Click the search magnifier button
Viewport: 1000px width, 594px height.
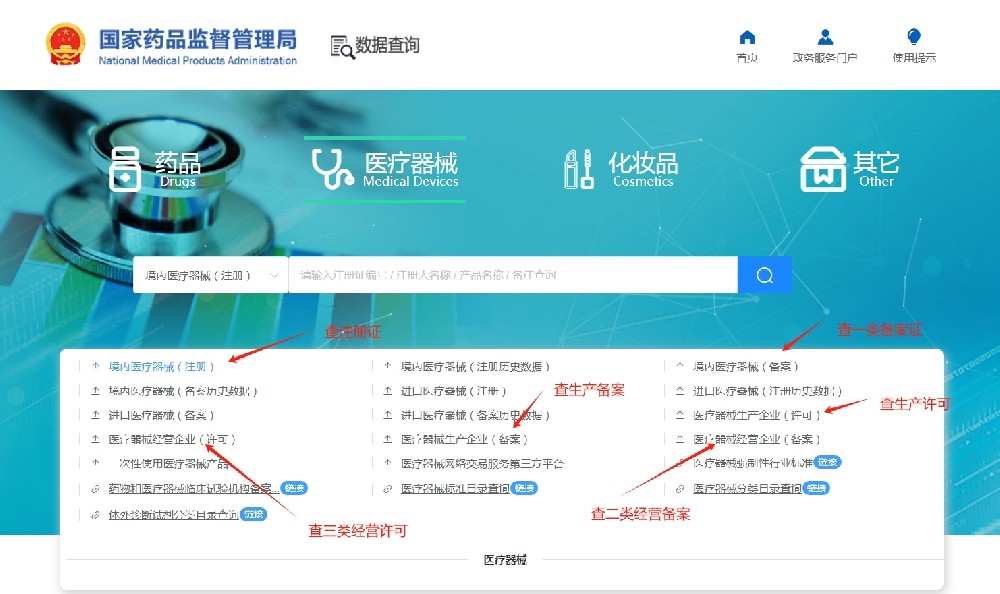tap(765, 275)
